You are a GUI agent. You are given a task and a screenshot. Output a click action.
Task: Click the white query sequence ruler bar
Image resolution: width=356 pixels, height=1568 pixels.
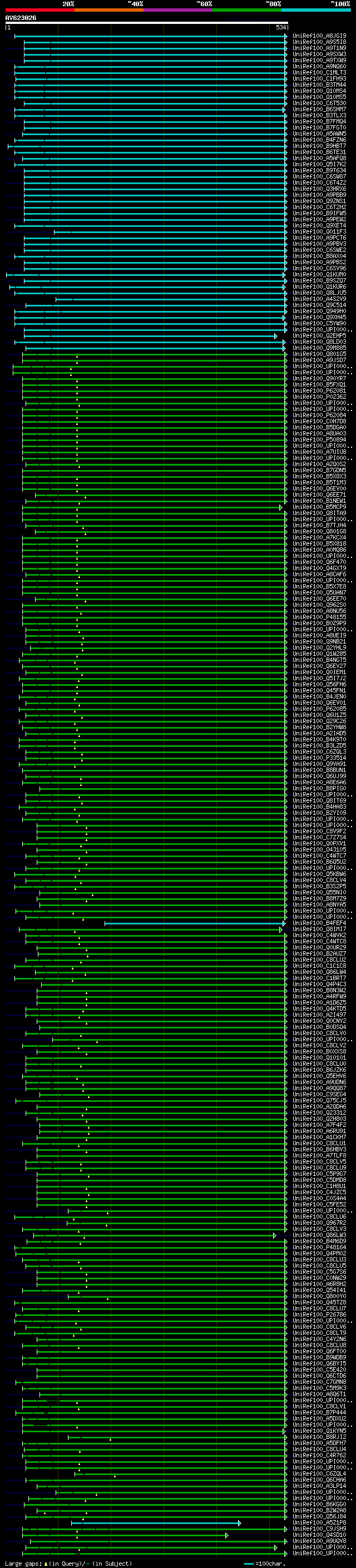click(x=147, y=22)
